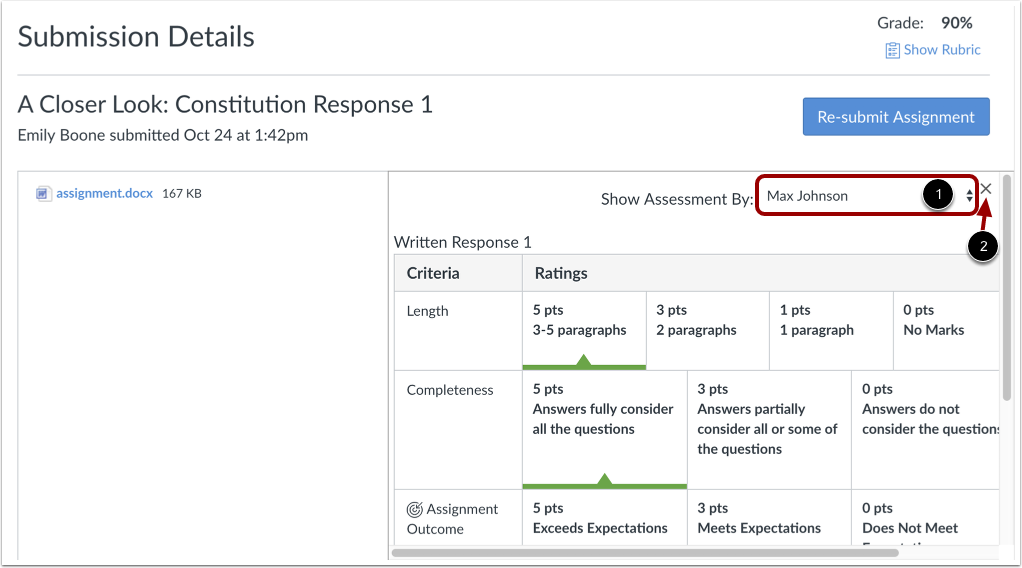Click the vertical scrollbar of the rubric panel
1022x568 pixels.
point(1008,287)
